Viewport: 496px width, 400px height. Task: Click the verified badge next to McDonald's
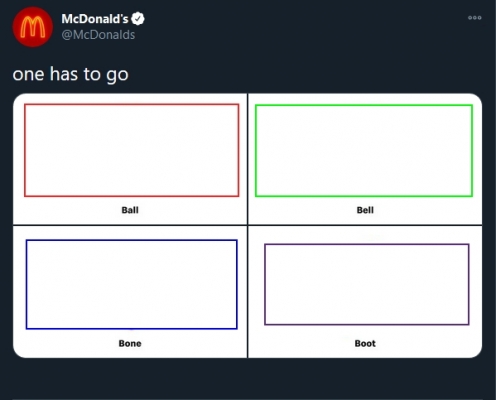click(x=138, y=19)
